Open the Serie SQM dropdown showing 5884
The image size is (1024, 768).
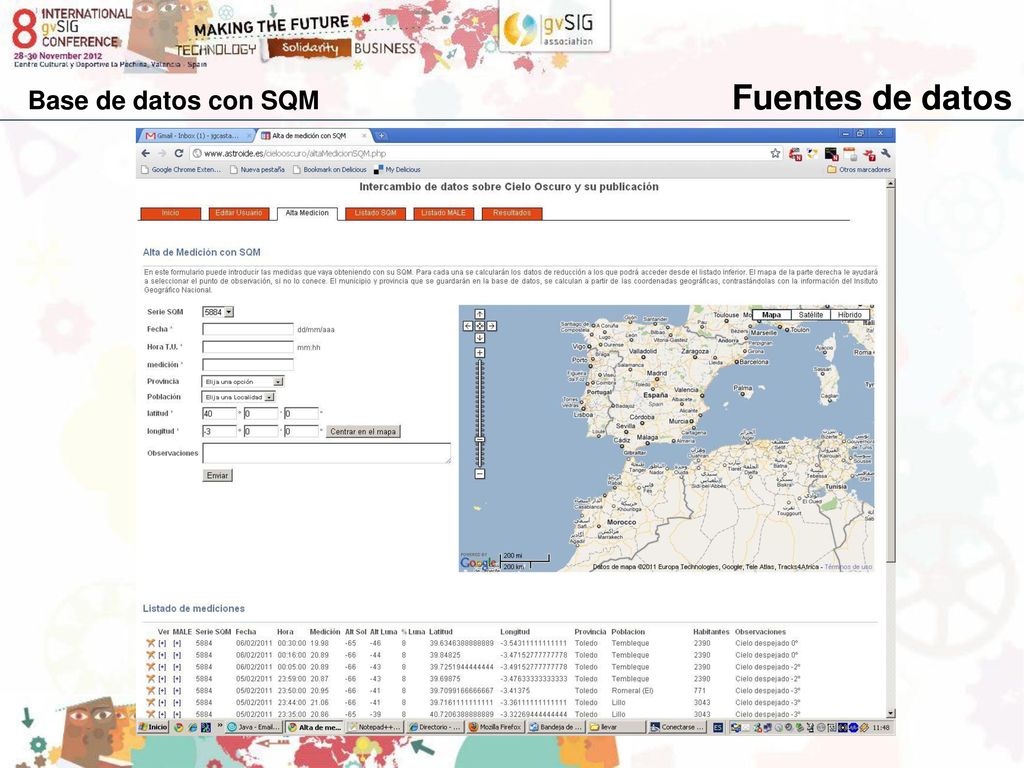pyautogui.click(x=218, y=312)
